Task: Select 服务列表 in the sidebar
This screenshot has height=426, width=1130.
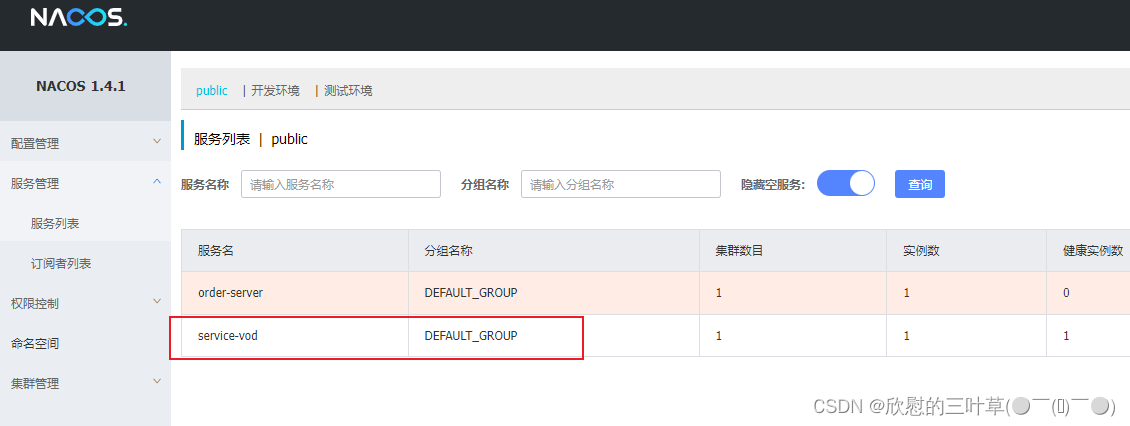Action: (55, 224)
